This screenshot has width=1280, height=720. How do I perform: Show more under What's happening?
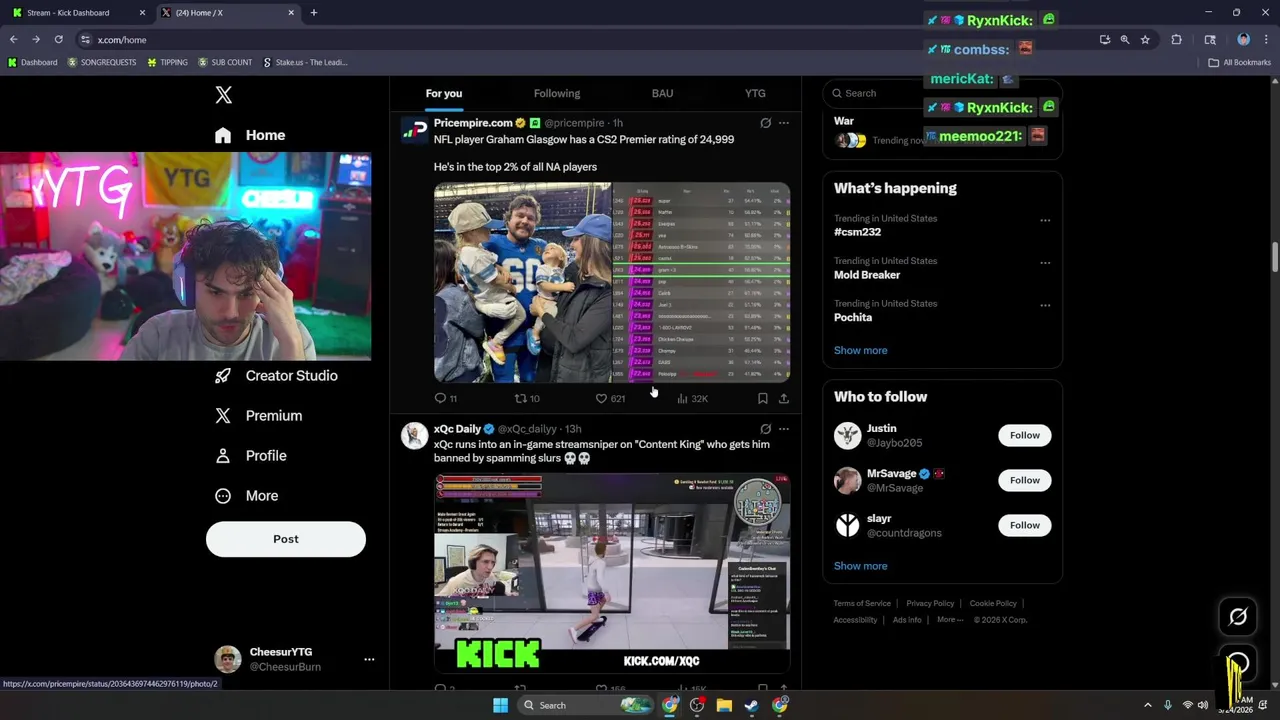point(861,351)
